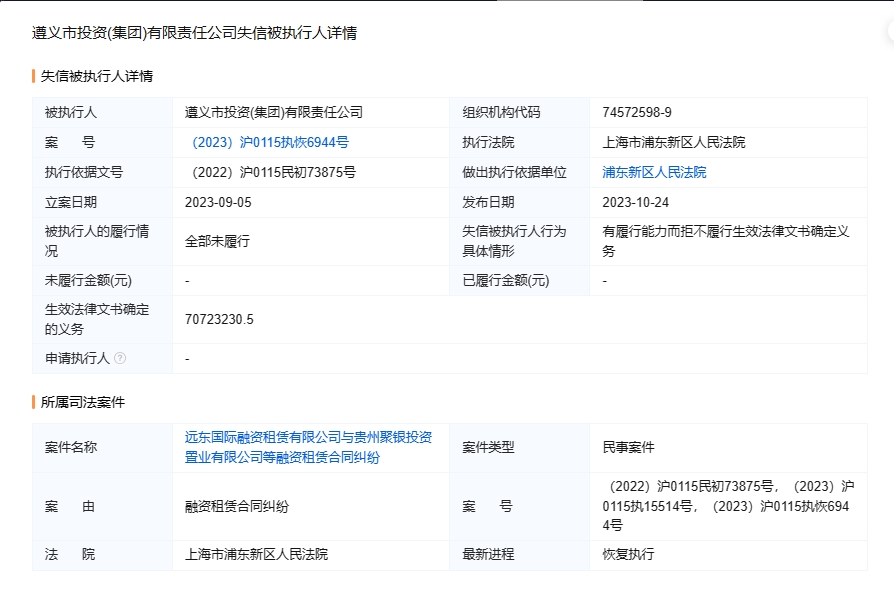Click the help icon next to 申请执行人
Screen dimensions: 894x594
click(x=120, y=358)
